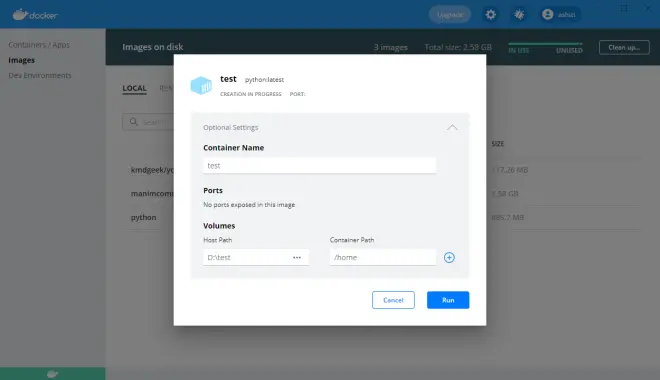Collapse Optional Settings with the chevron
The image size is (660, 380).
pyautogui.click(x=452, y=128)
